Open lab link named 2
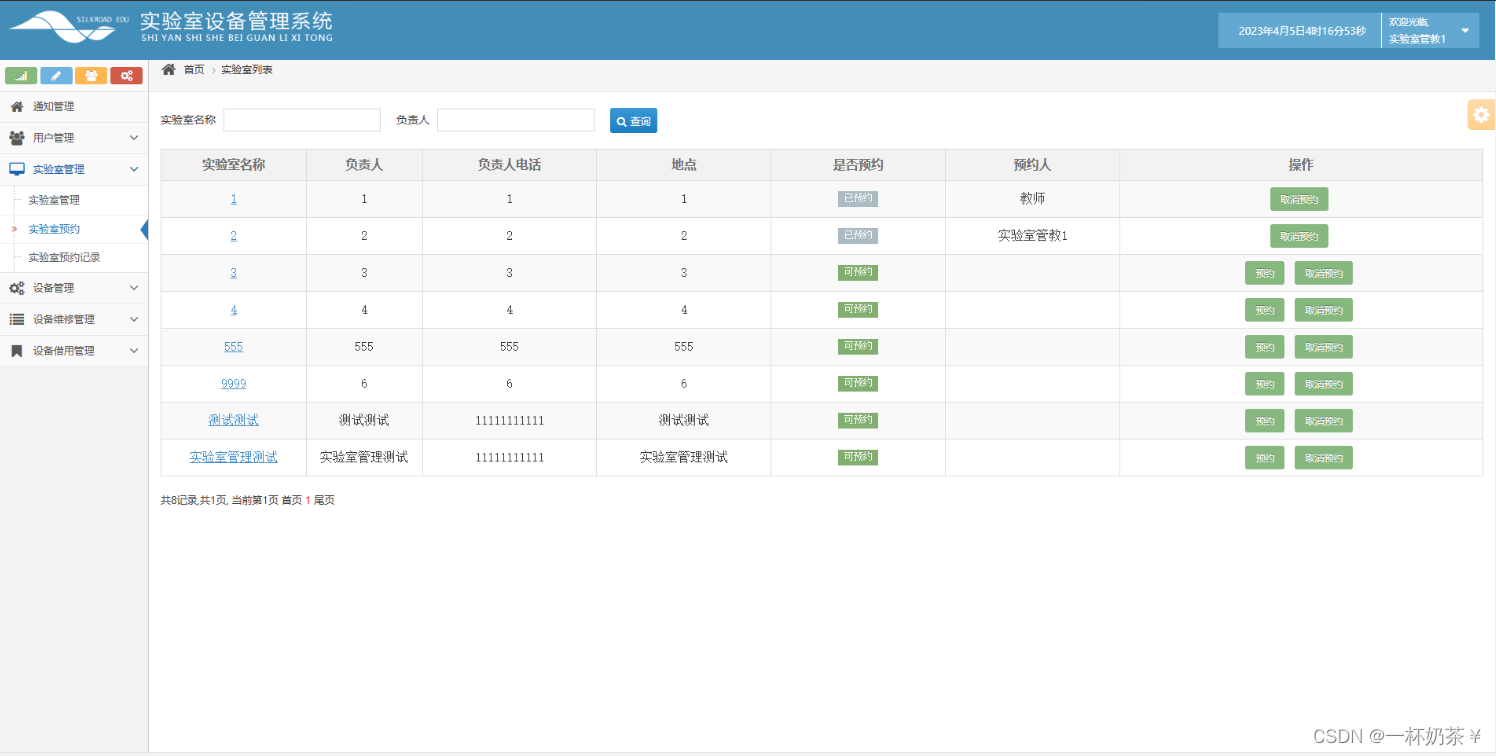 click(234, 236)
